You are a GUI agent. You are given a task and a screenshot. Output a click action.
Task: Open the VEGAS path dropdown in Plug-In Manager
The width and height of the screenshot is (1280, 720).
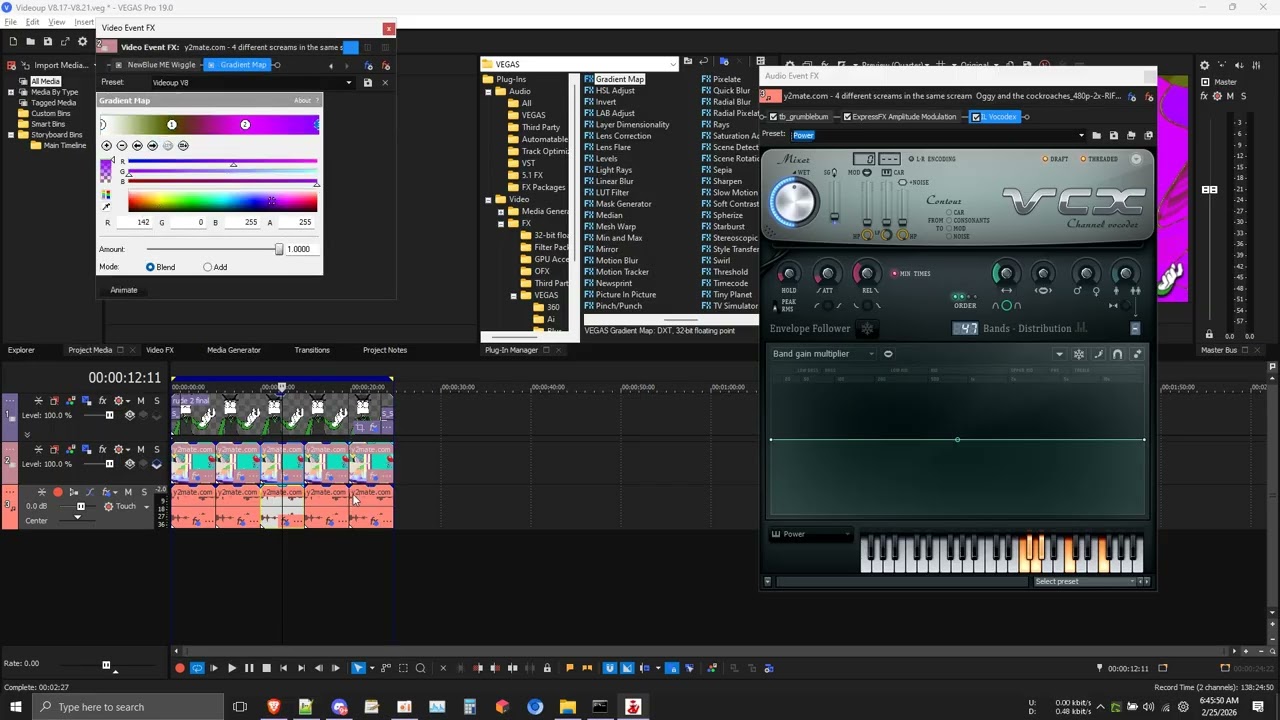click(673, 65)
